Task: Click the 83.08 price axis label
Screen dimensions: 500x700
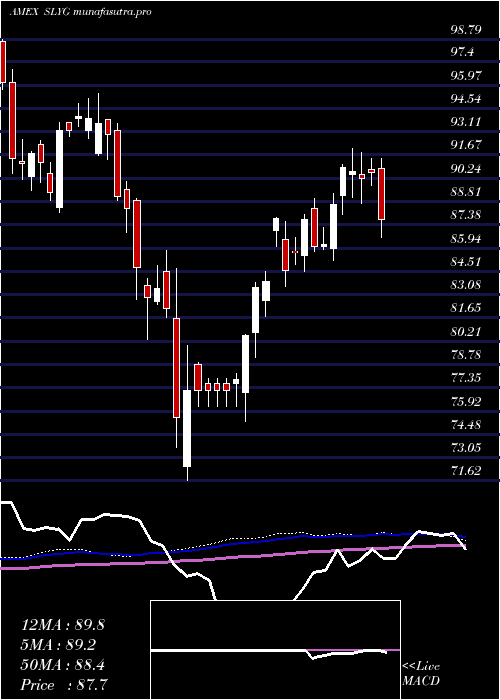Action: (x=466, y=285)
